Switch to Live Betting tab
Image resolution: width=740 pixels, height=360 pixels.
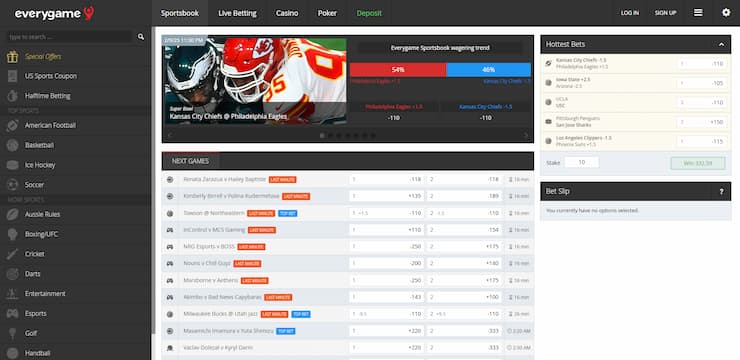click(x=237, y=13)
